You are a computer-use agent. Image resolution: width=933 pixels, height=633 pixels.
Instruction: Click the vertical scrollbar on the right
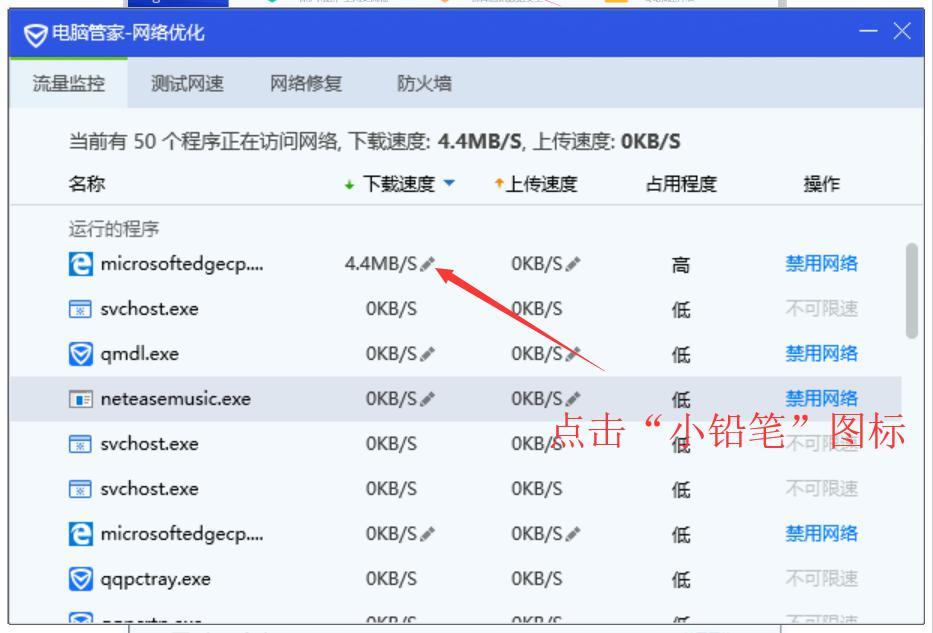(911, 290)
